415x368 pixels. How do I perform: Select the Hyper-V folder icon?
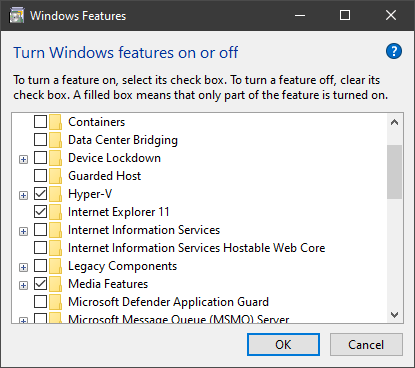(x=55, y=194)
